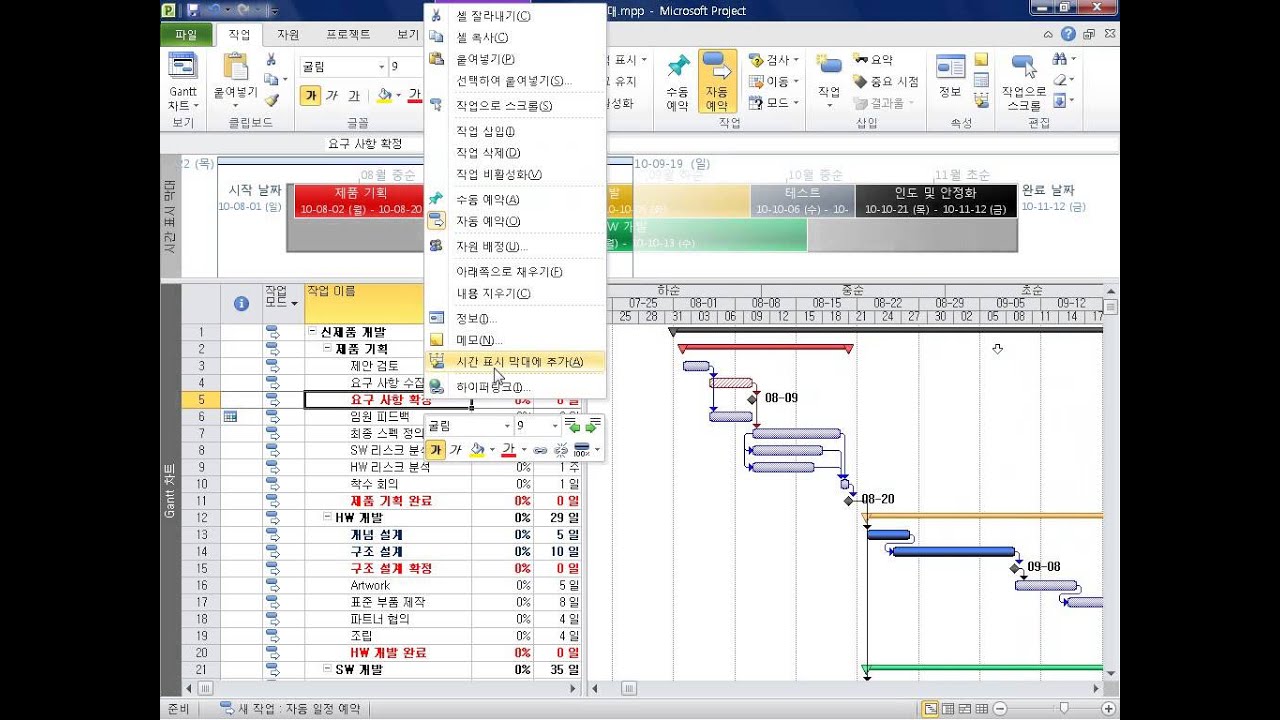The height and width of the screenshot is (720, 1280).
Task: Collapse the 신제품 개발 summary task
Action: 312,332
